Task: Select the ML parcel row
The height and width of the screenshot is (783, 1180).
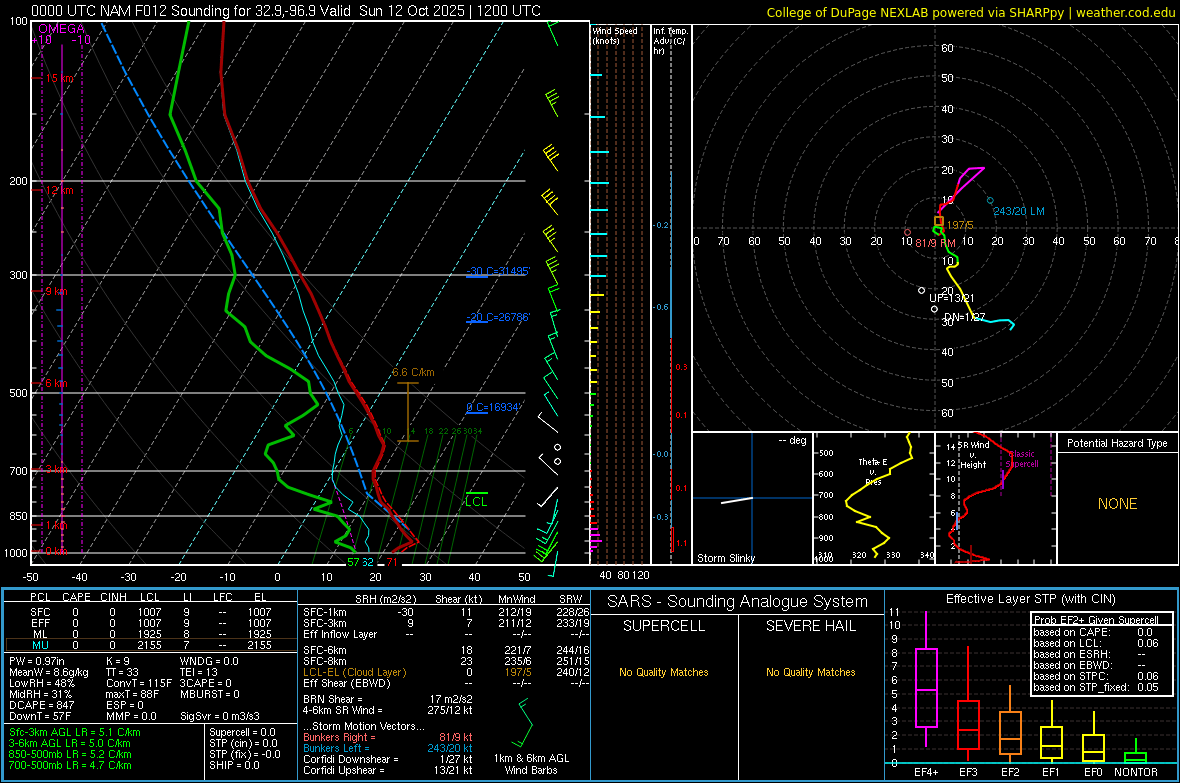Action: coord(151,634)
